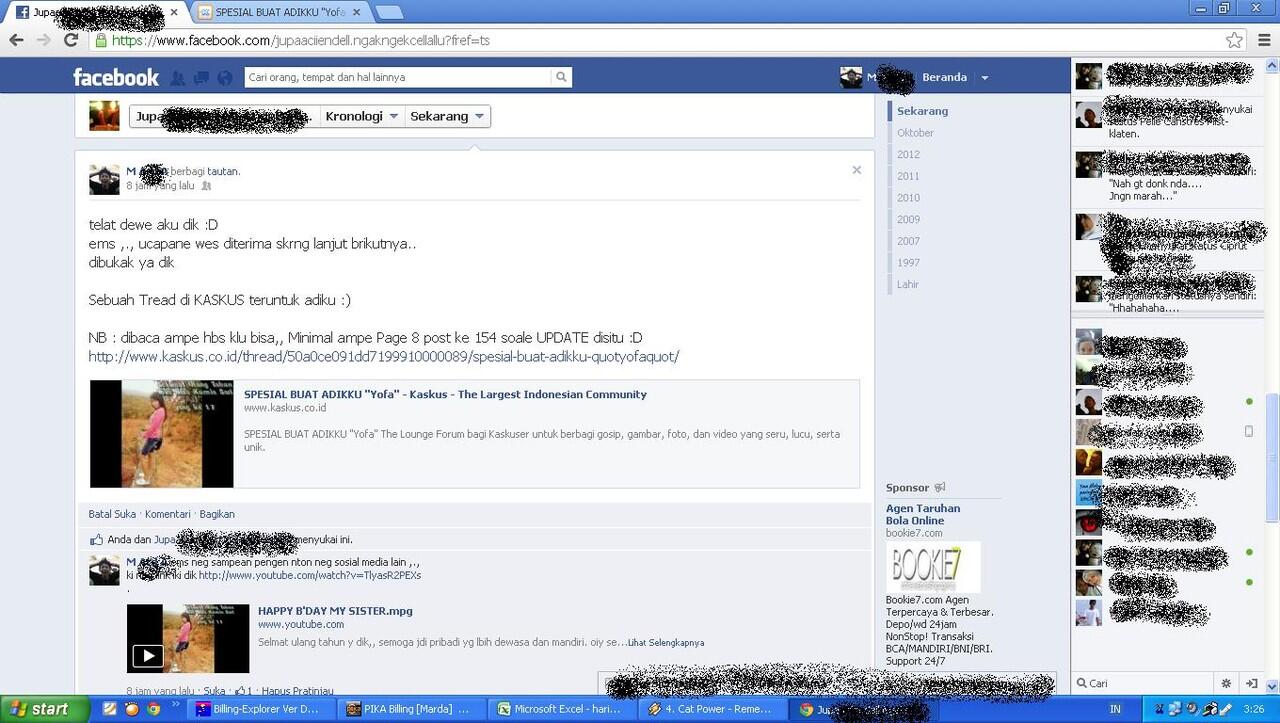Open Sekarang dropdown in timeline bar
The height and width of the screenshot is (723, 1280).
447,116
